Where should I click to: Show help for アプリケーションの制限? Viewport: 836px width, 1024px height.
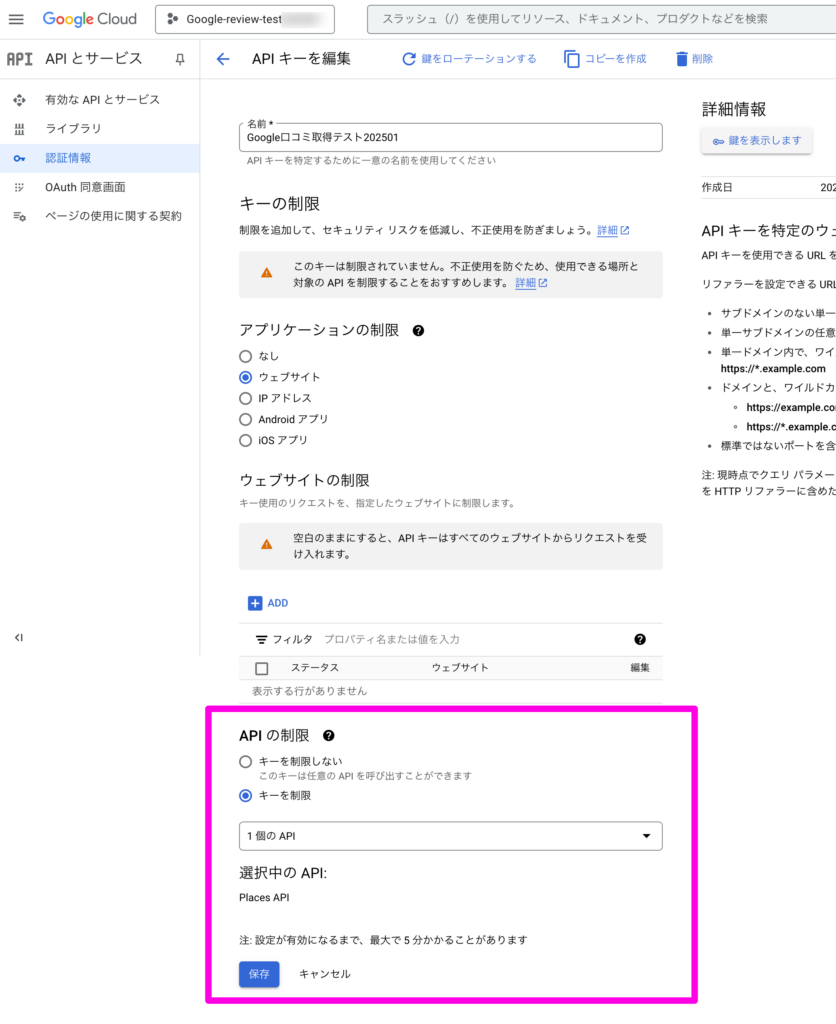[x=419, y=330]
